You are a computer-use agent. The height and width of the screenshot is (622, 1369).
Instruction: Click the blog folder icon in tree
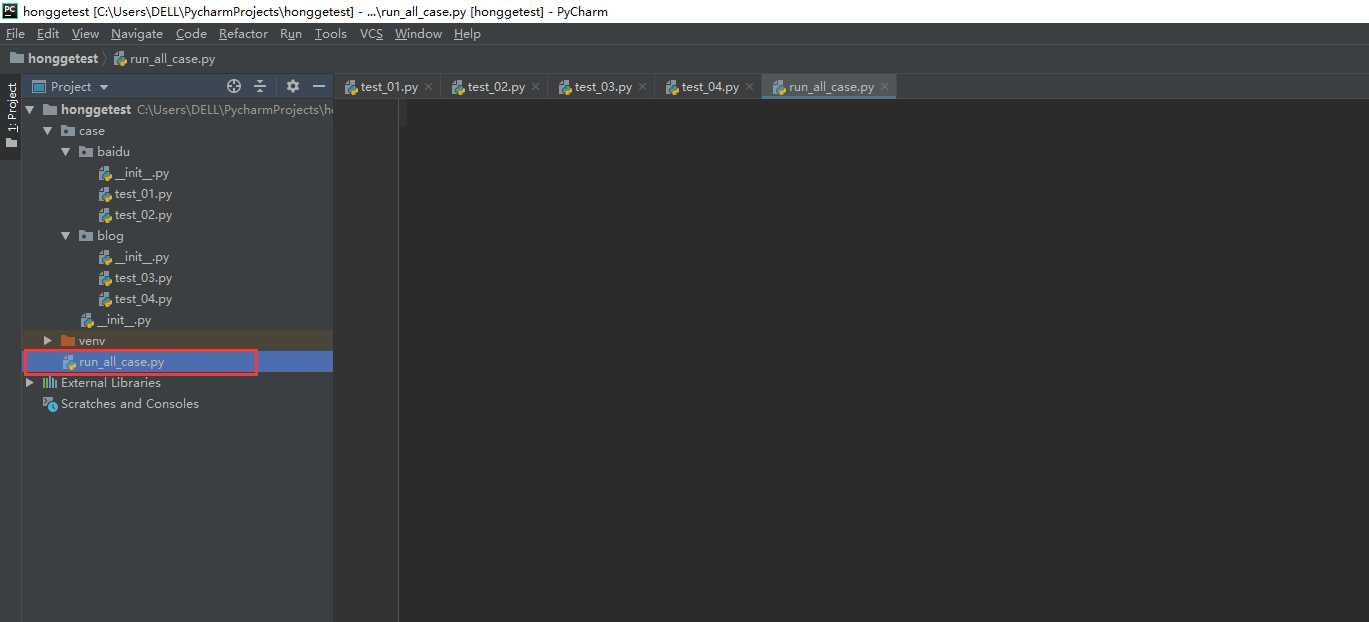click(x=86, y=236)
